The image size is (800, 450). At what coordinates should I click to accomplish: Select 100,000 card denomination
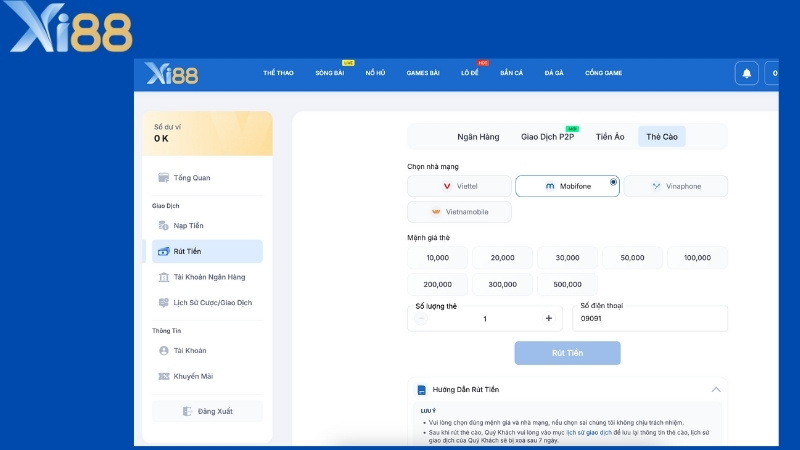(697, 258)
